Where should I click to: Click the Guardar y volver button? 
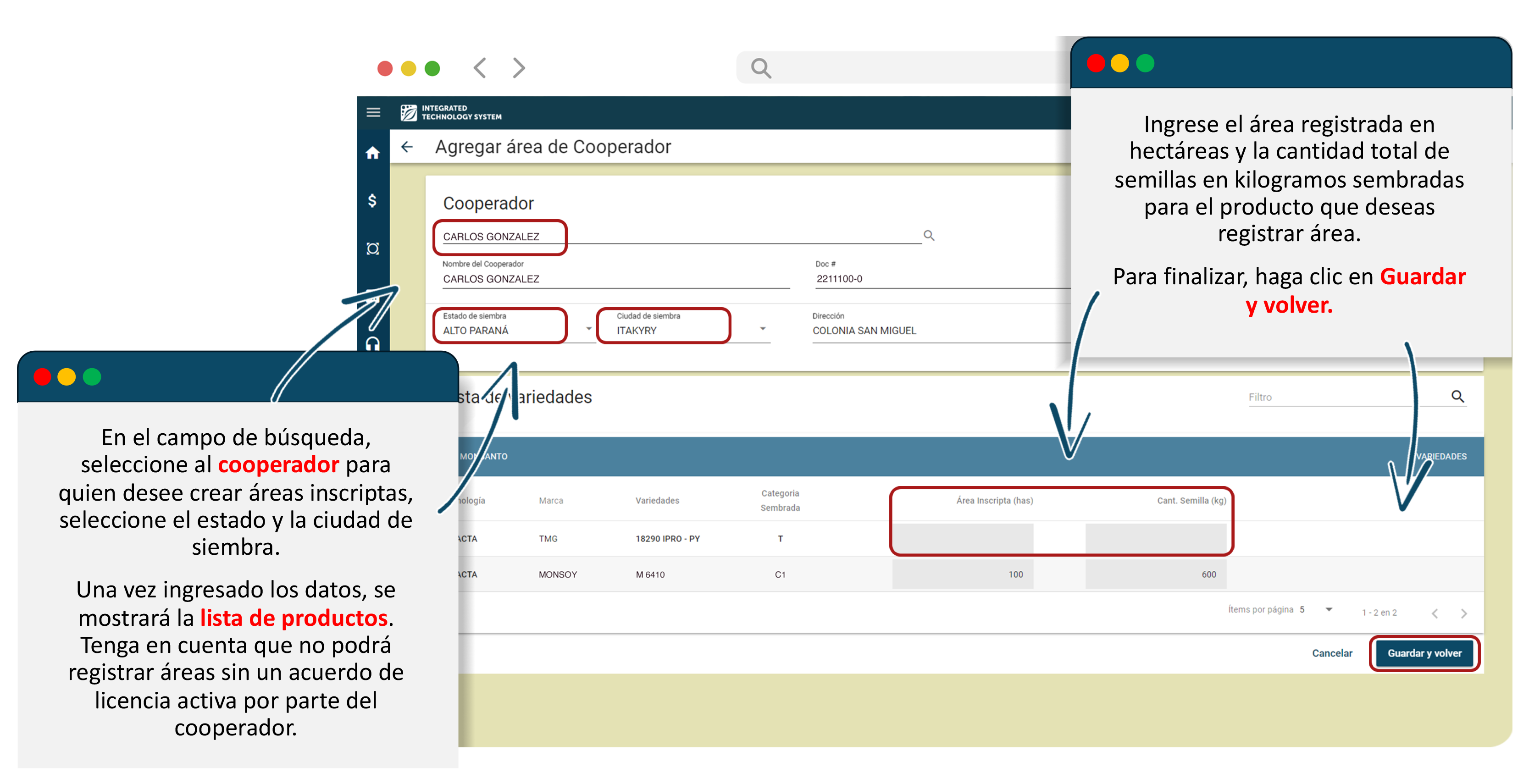1424,653
